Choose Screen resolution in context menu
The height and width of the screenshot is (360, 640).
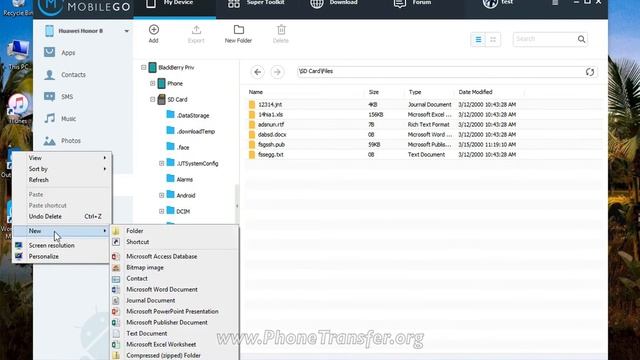(x=62, y=246)
